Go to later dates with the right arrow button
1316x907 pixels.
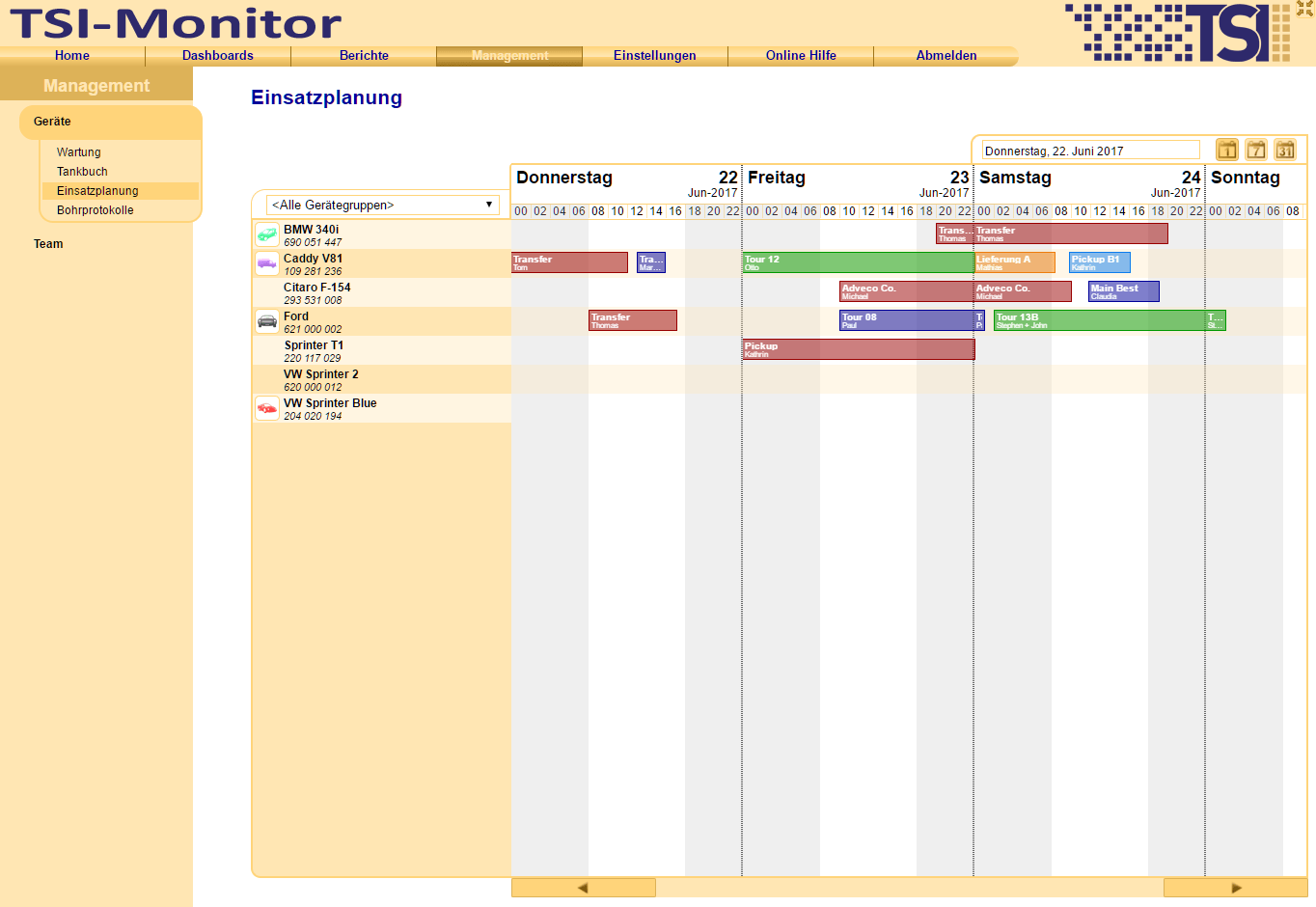[x=1235, y=888]
